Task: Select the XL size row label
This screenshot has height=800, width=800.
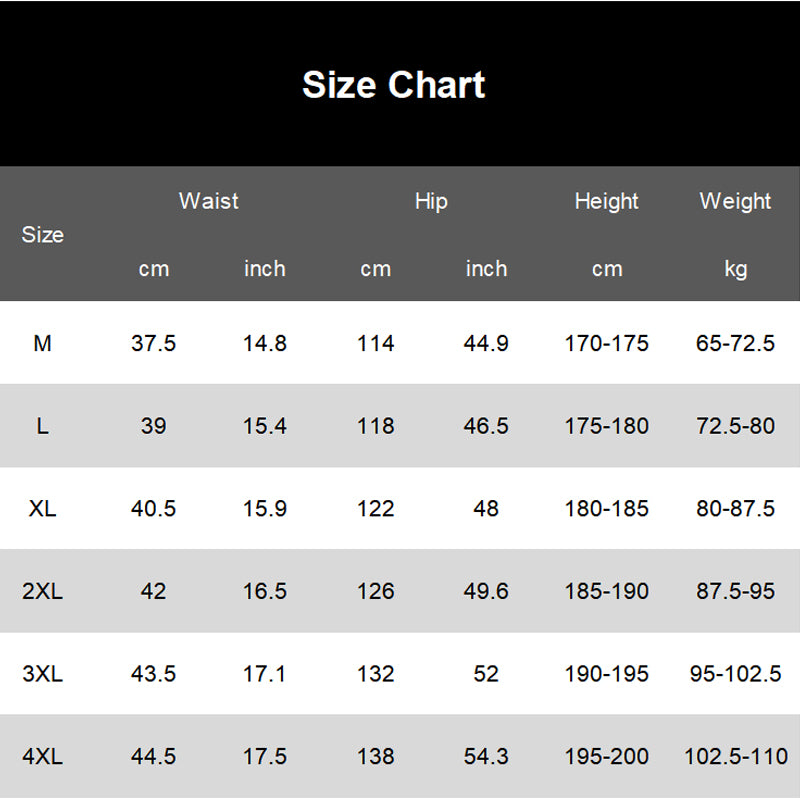Action: (x=42, y=508)
